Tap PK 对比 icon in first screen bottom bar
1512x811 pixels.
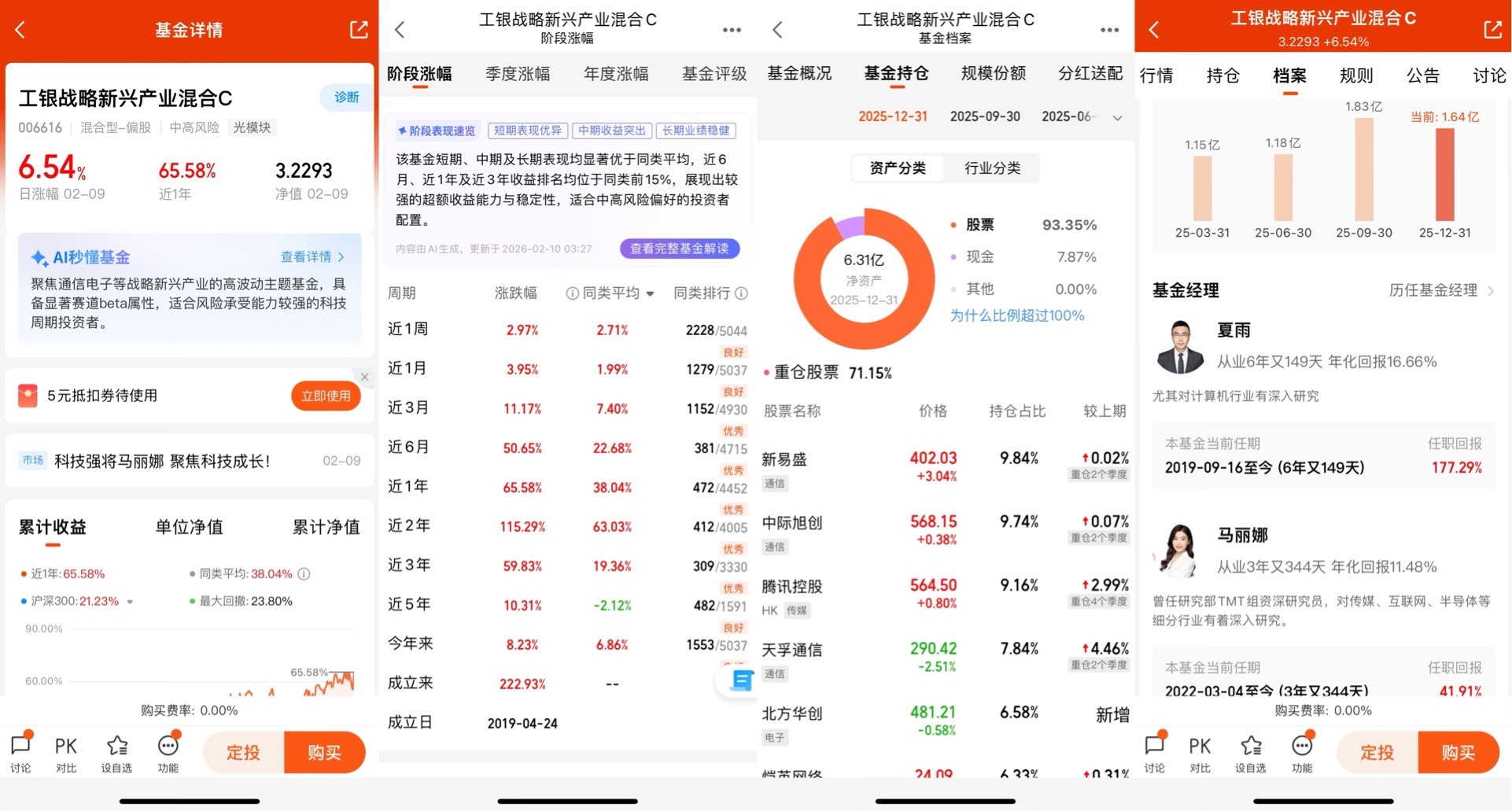(66, 754)
